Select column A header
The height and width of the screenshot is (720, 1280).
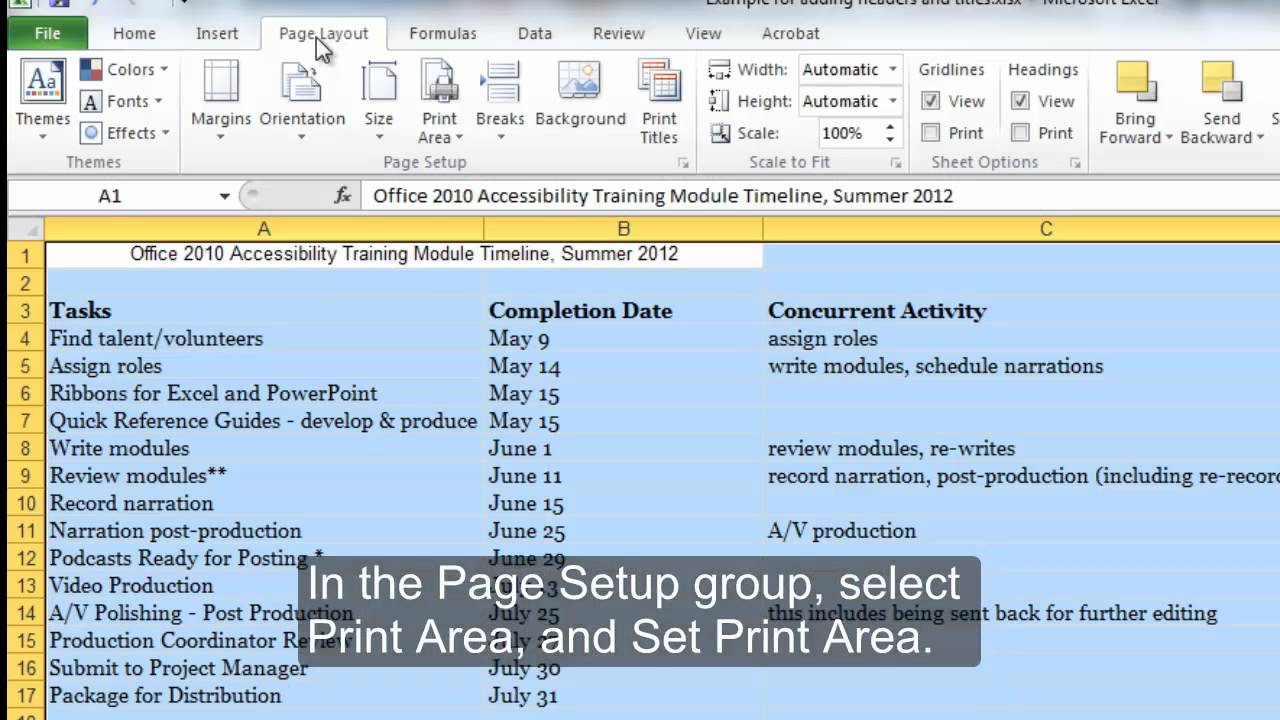pos(264,229)
